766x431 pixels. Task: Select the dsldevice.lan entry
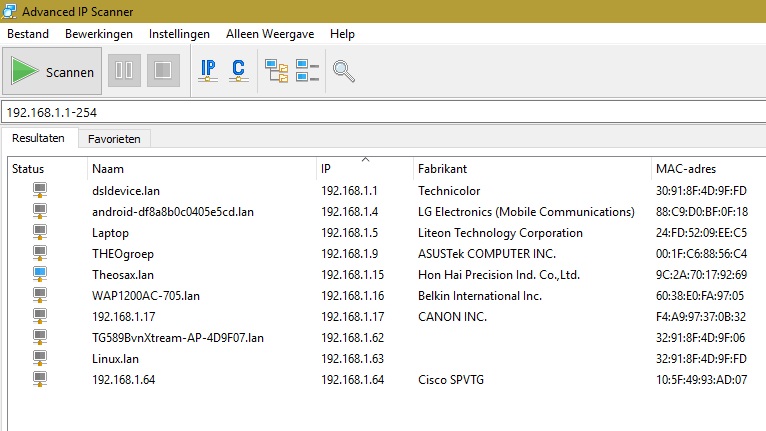126,191
